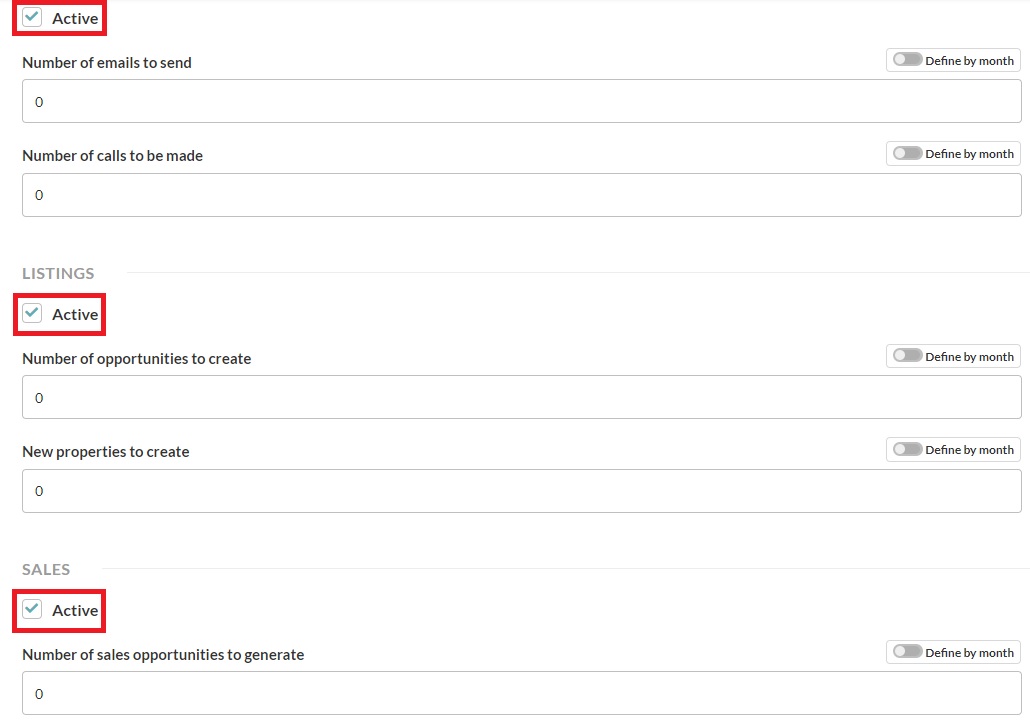
Task: Click the "Number of calls to be made" label
Action: point(112,155)
